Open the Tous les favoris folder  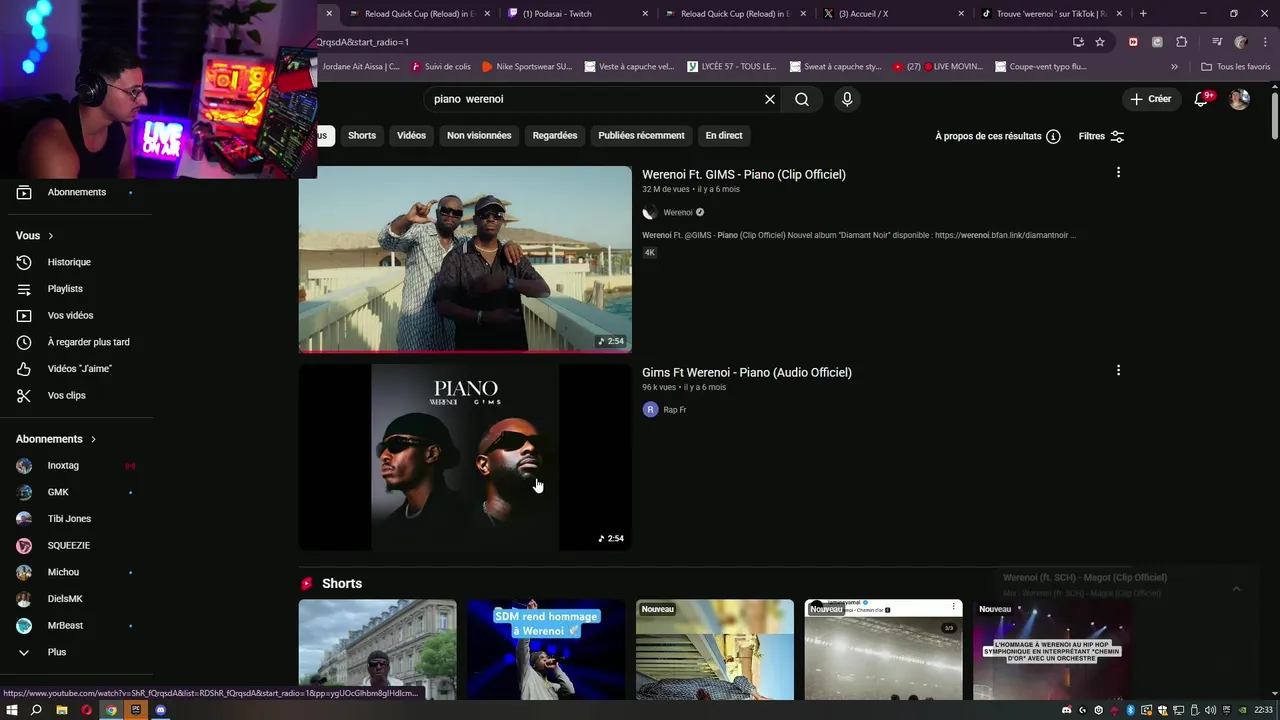coord(1236,67)
